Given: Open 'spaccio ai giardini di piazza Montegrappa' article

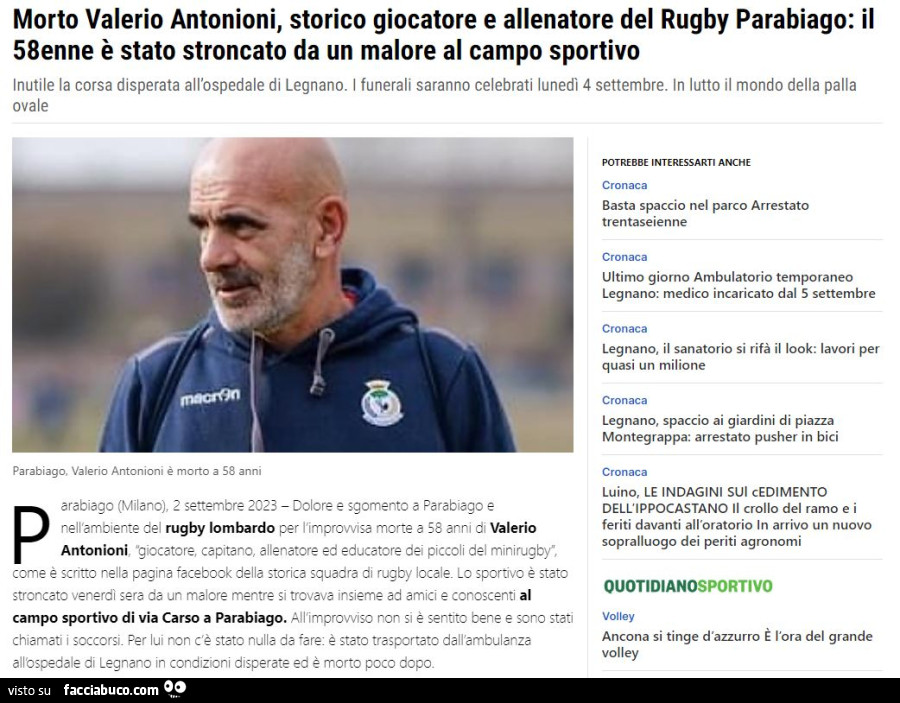Looking at the screenshot, I should click(x=720, y=428).
